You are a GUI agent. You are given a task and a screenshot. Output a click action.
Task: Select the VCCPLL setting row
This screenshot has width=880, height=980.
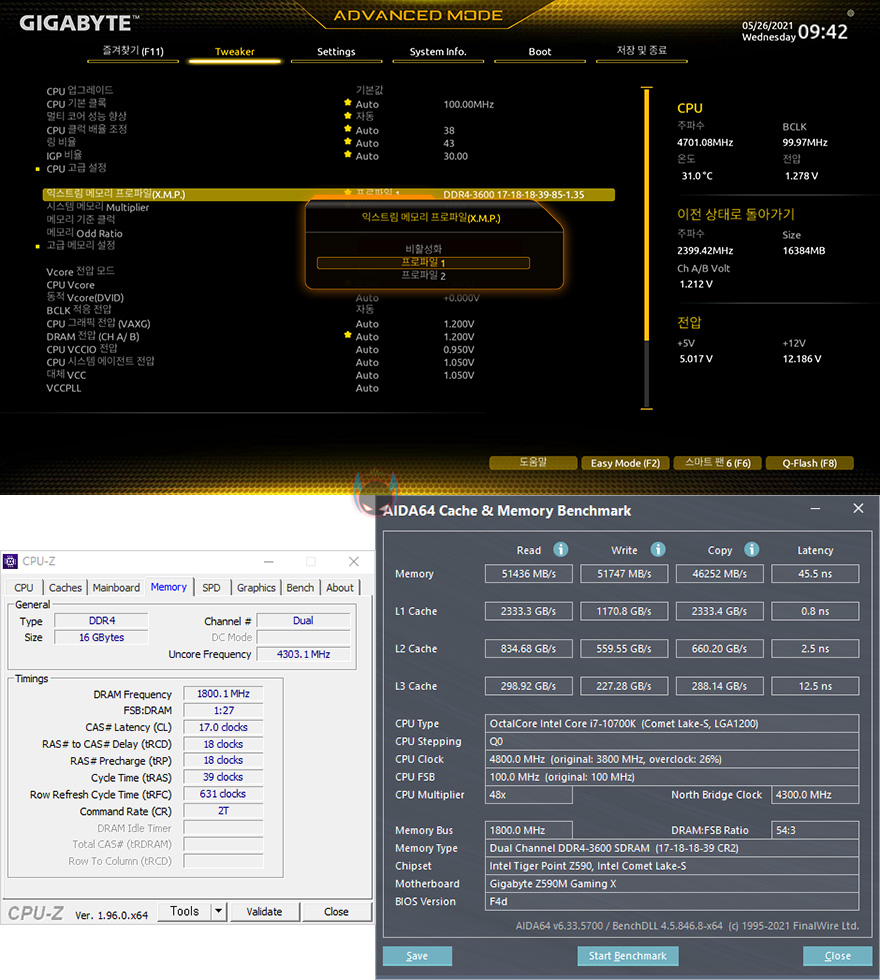[x=64, y=388]
